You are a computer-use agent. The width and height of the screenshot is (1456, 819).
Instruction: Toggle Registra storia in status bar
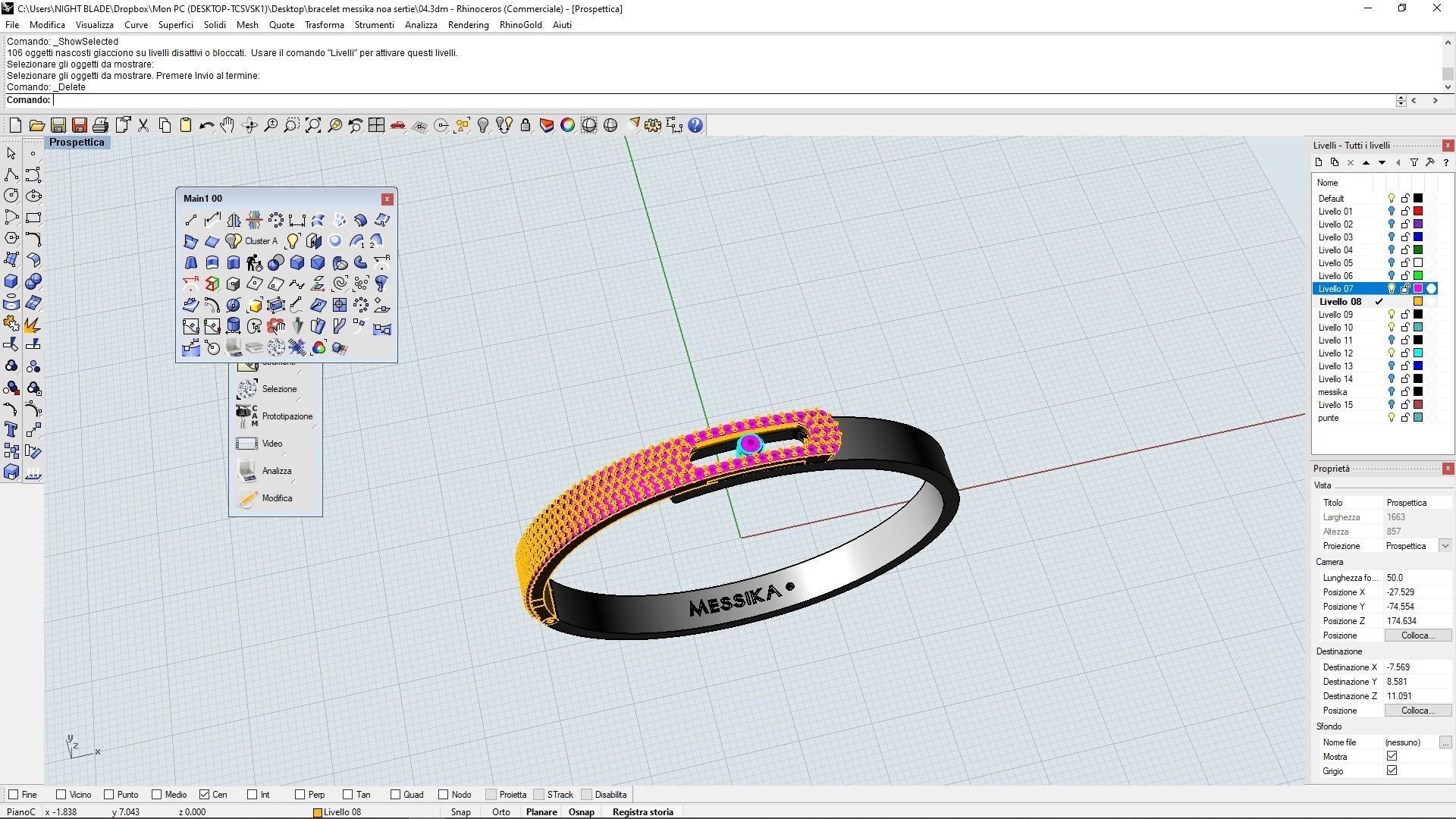(x=642, y=812)
